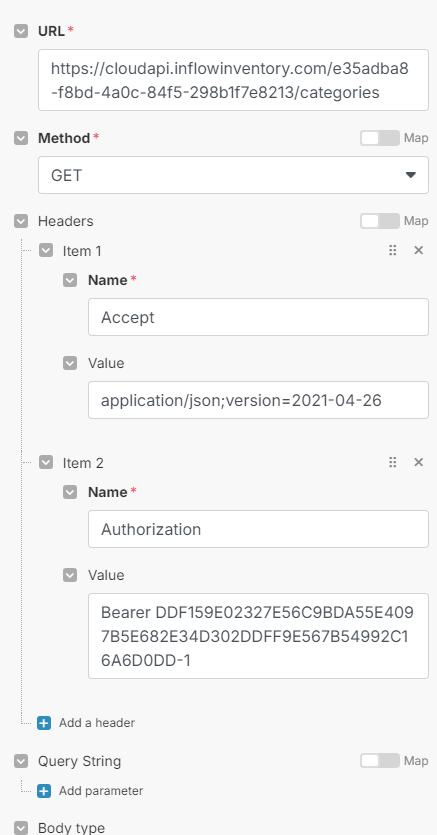This screenshot has height=835, width=437.
Task: Collapse header Item 2
Action: click(46, 462)
